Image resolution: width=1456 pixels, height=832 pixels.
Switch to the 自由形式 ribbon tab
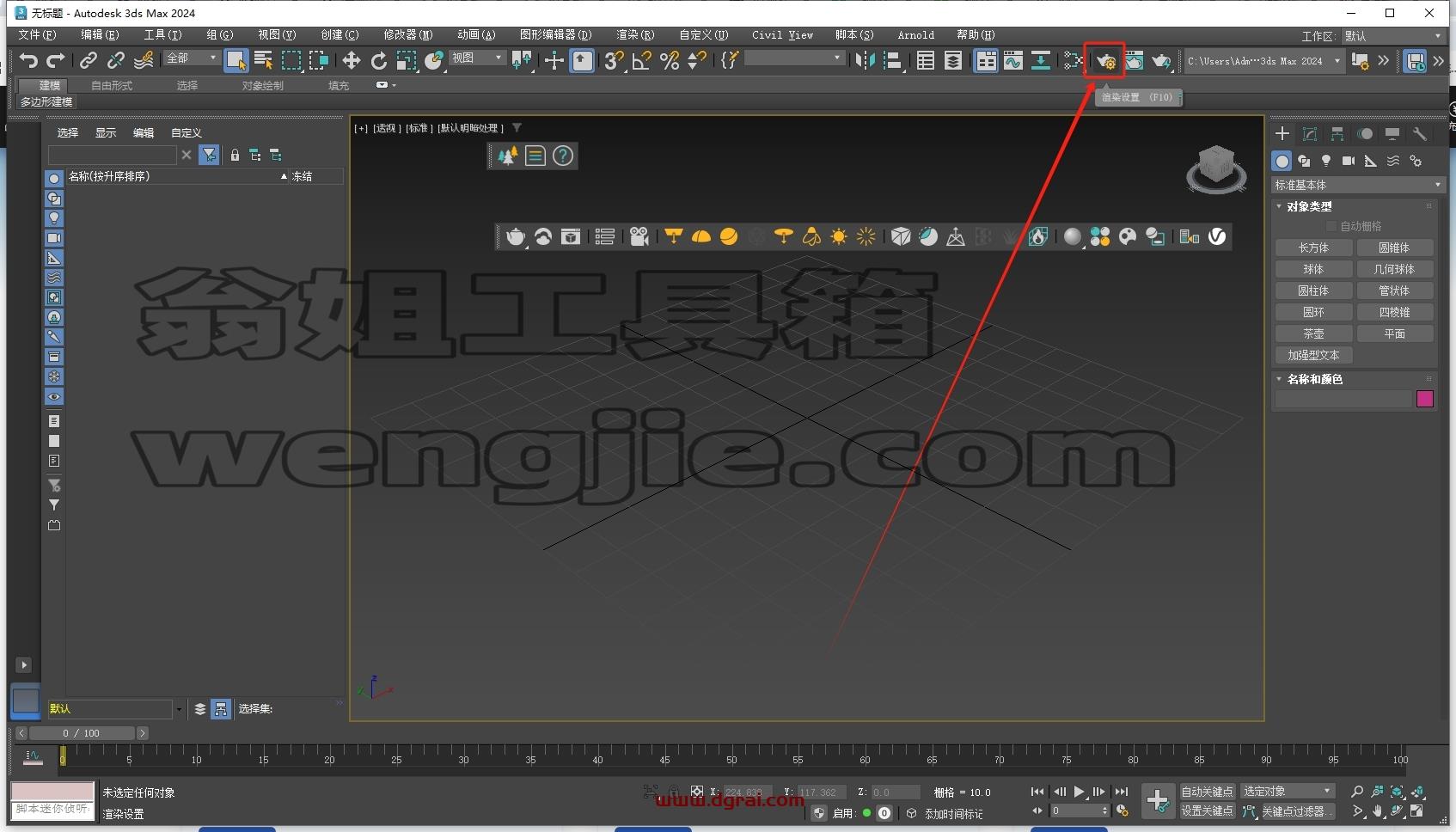coord(112,85)
